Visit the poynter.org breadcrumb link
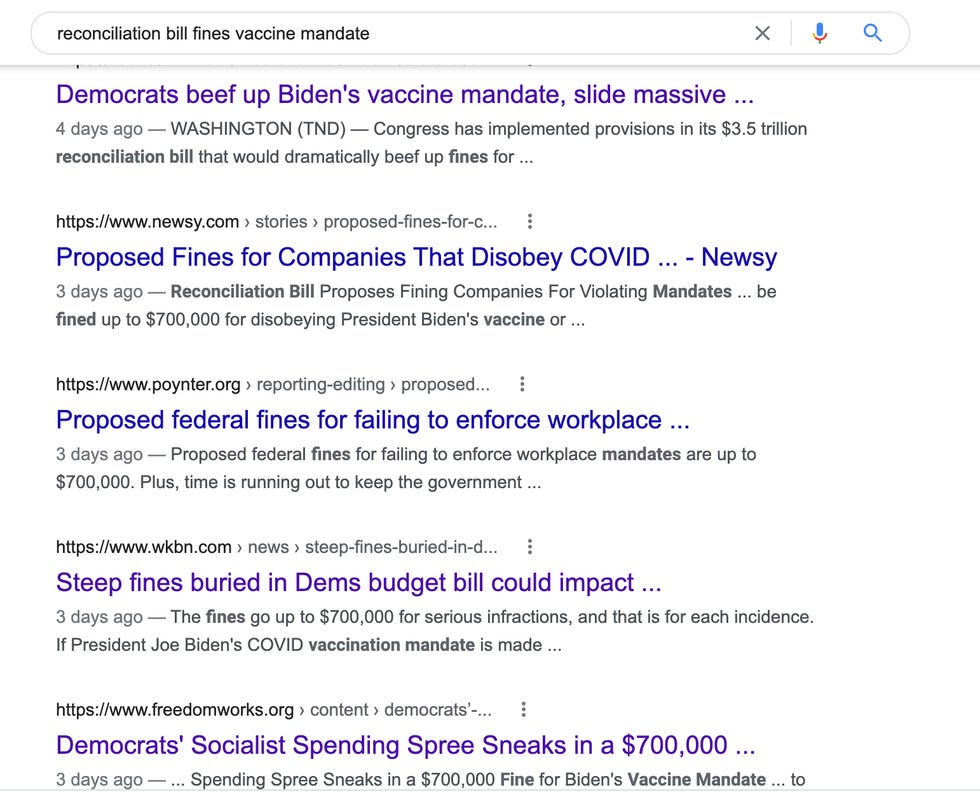Image resolution: width=980 pixels, height=792 pixels. point(146,384)
